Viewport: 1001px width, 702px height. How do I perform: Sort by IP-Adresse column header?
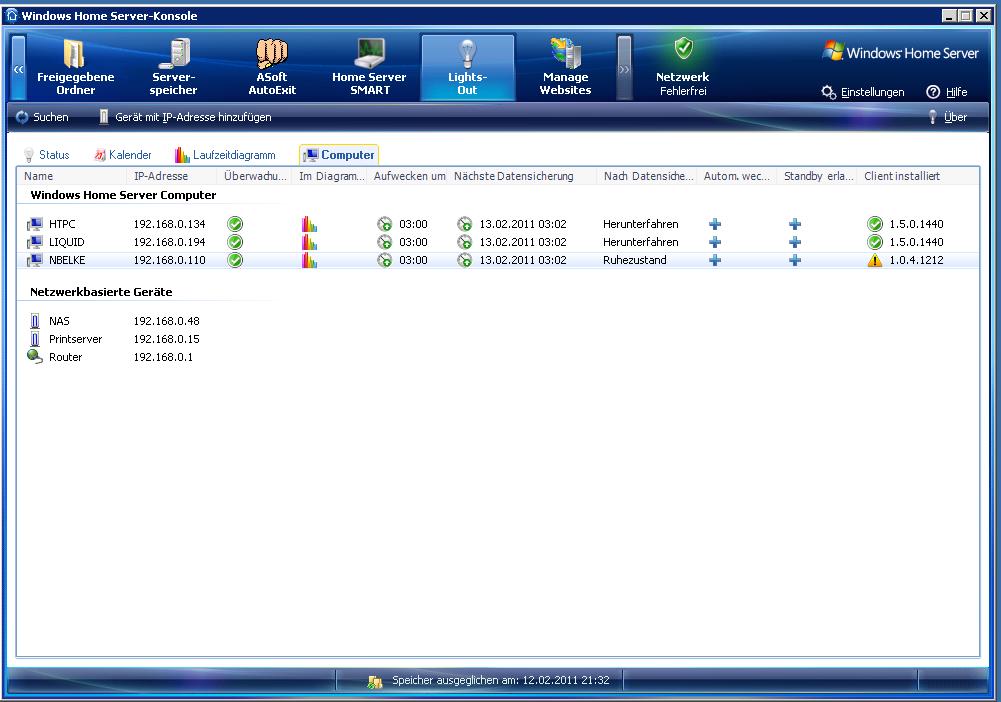(x=172, y=176)
